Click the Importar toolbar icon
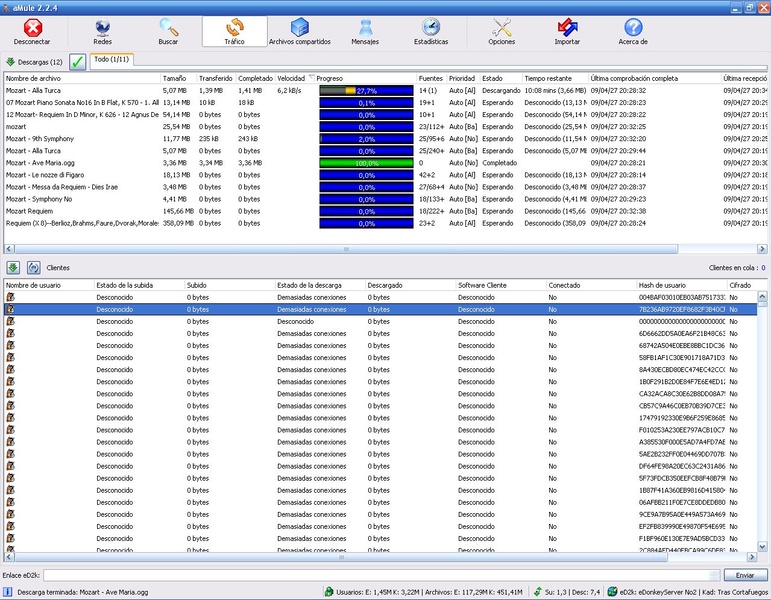Viewport: 771px width, 600px height. (x=567, y=28)
